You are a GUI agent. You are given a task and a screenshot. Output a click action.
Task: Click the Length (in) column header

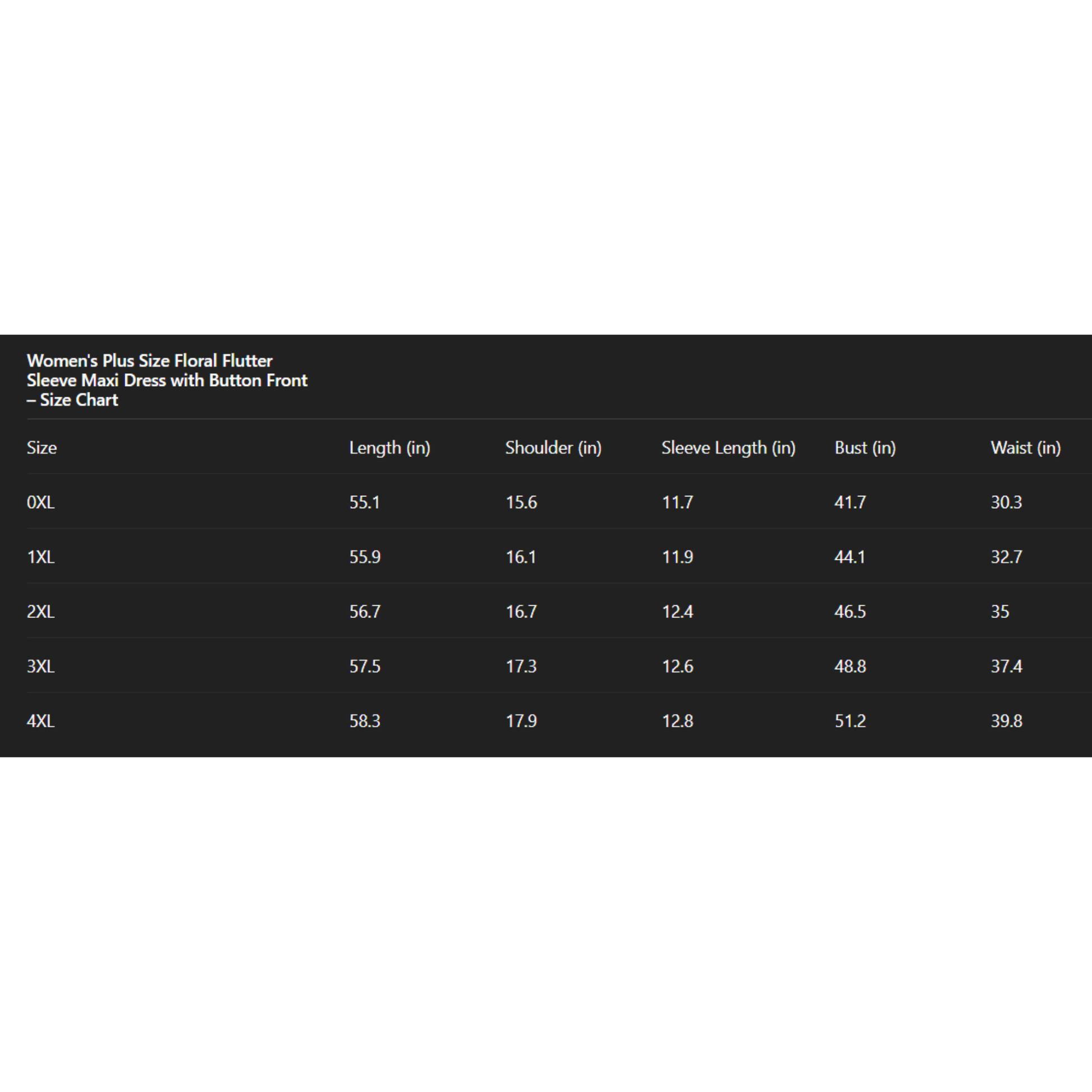(x=389, y=448)
